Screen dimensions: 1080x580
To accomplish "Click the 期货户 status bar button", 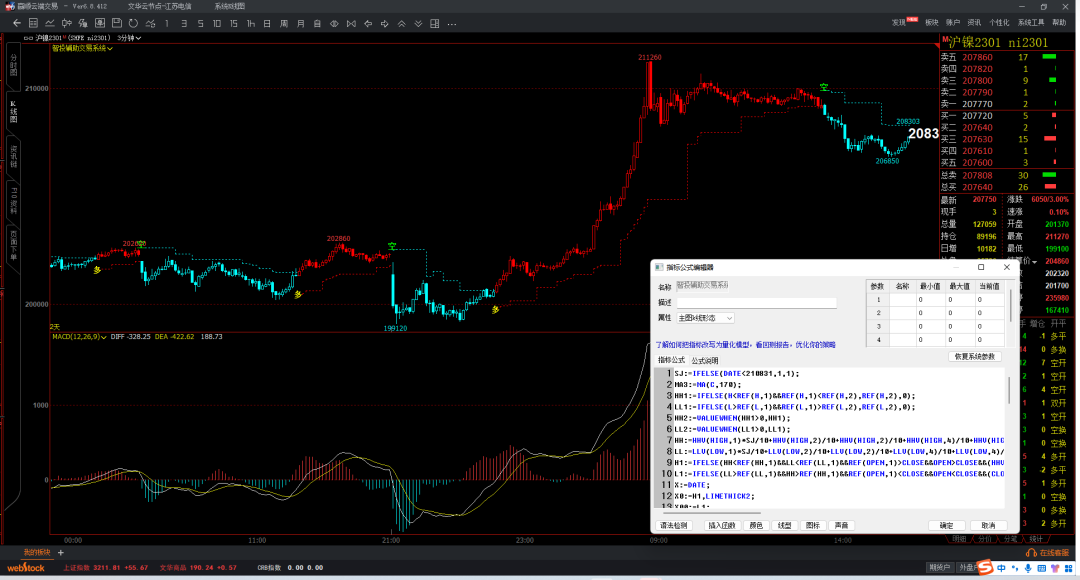I will 939,568.
